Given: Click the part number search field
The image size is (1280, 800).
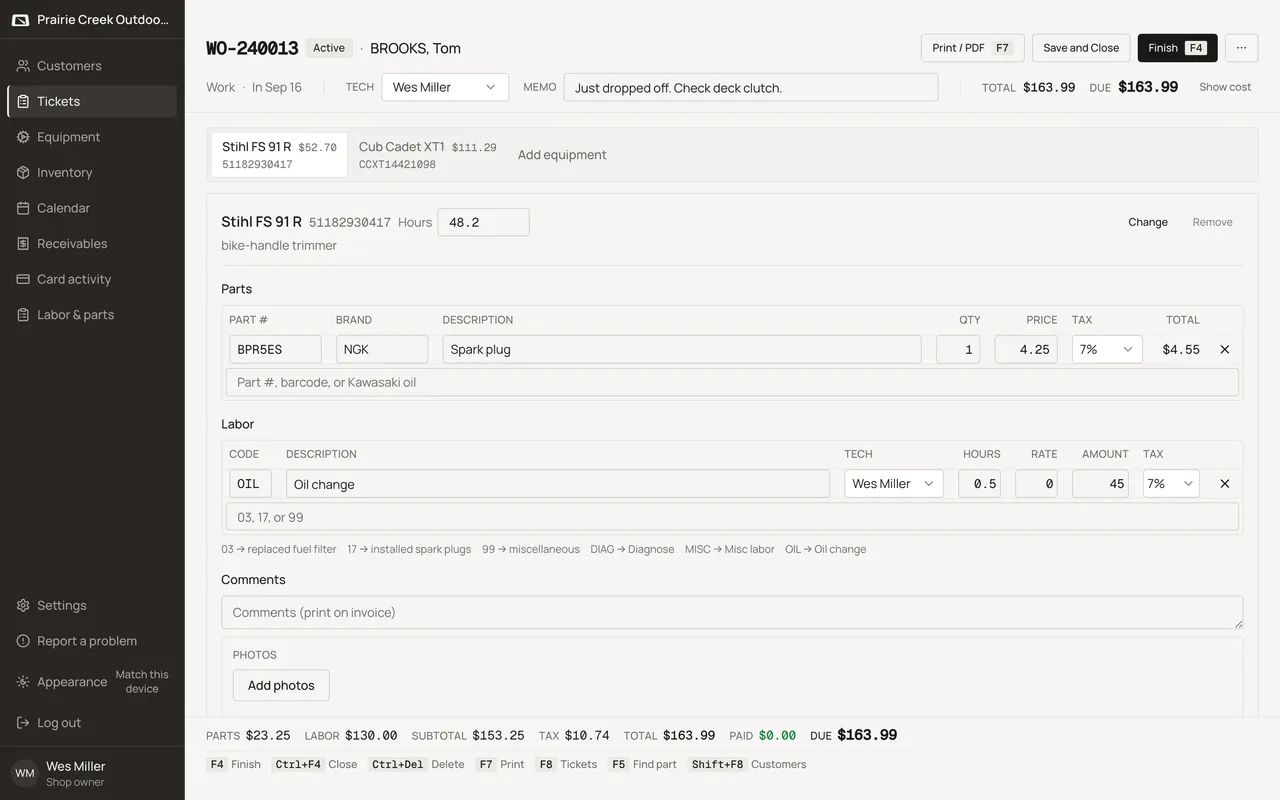Looking at the screenshot, I should point(732,382).
